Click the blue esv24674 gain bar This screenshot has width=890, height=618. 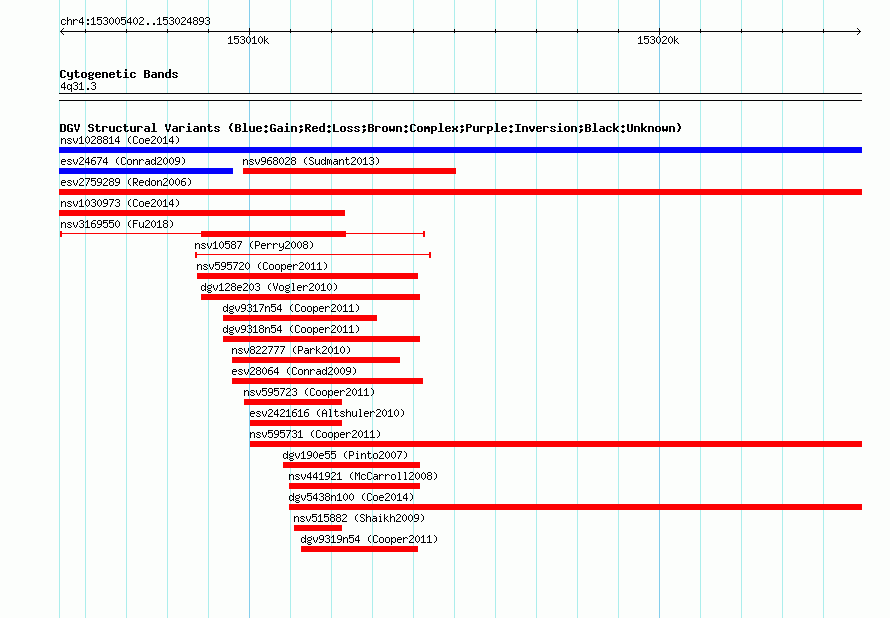point(146,171)
